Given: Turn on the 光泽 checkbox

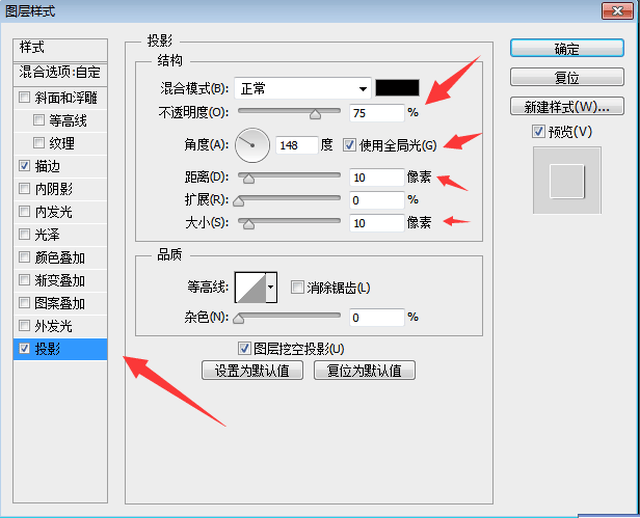Looking at the screenshot, I should coord(24,234).
